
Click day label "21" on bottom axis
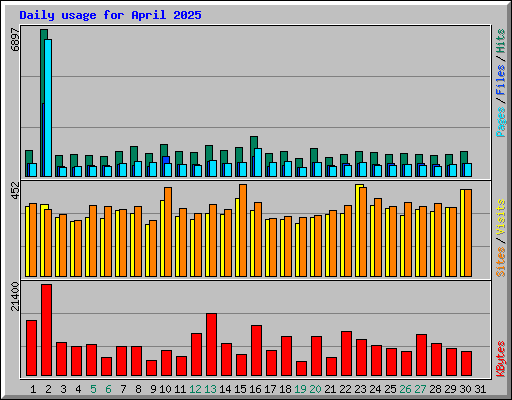coord(330,389)
